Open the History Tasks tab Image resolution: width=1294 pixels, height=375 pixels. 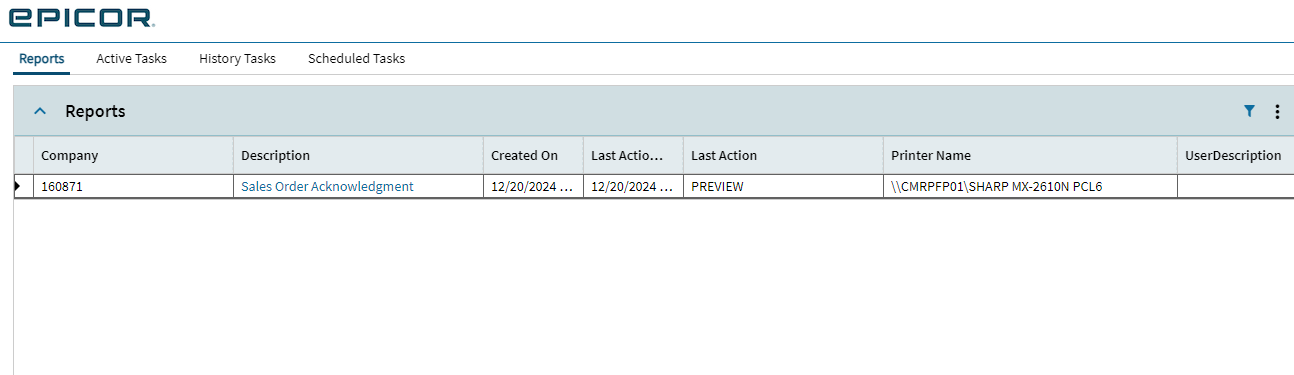click(x=237, y=59)
